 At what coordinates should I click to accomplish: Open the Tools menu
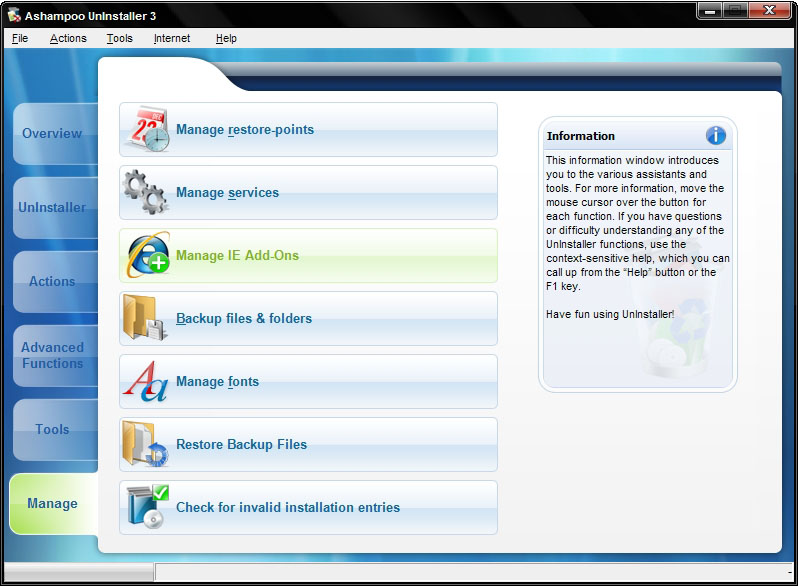(120, 38)
